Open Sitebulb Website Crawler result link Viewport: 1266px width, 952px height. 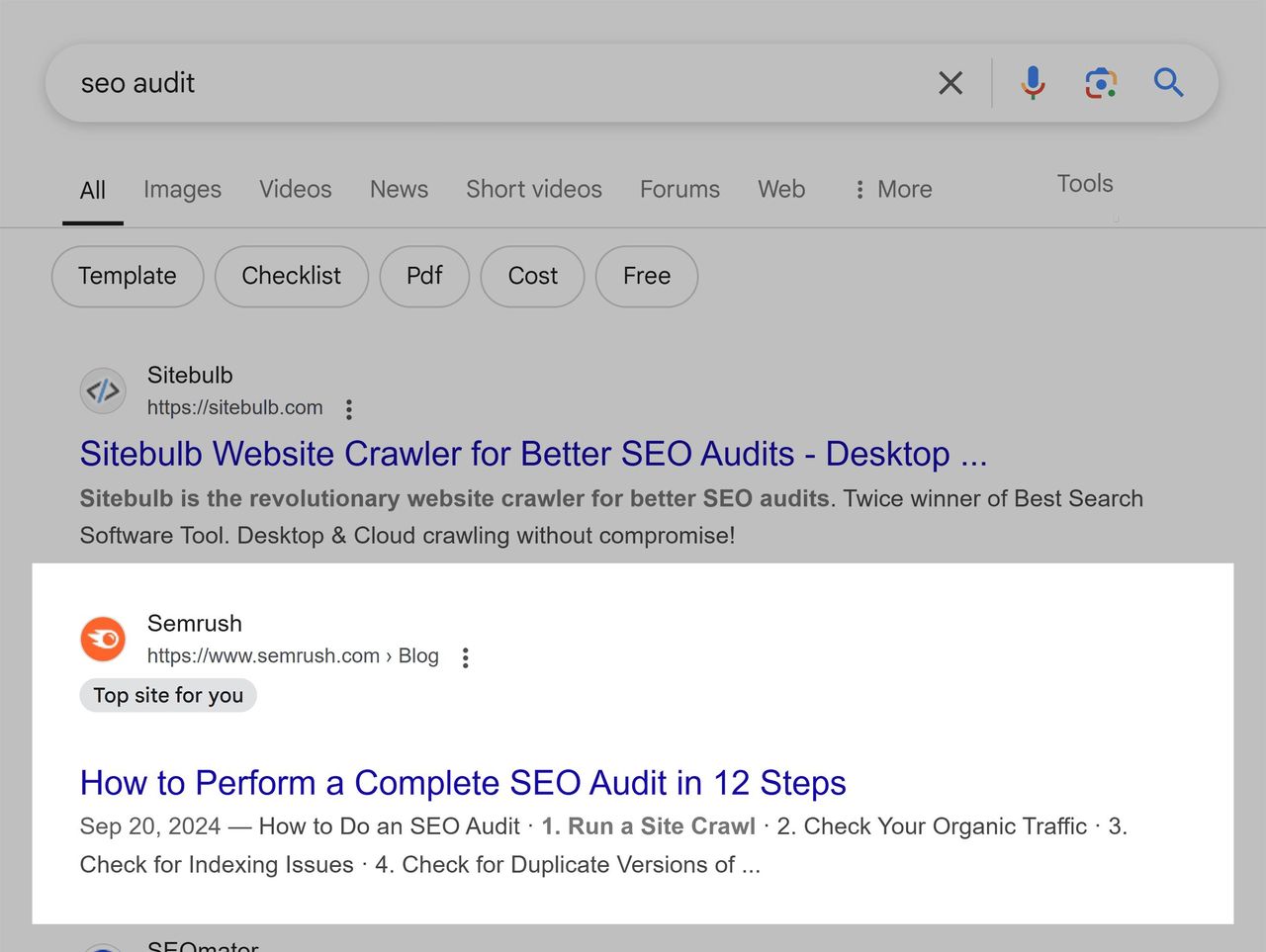click(x=533, y=454)
